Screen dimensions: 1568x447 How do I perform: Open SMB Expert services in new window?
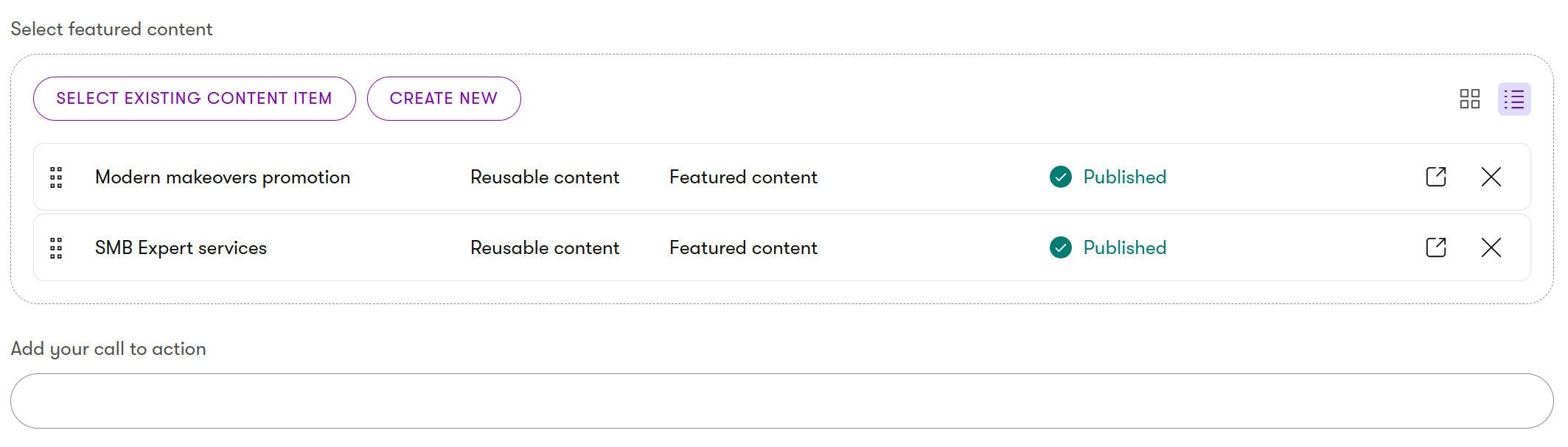(x=1435, y=247)
